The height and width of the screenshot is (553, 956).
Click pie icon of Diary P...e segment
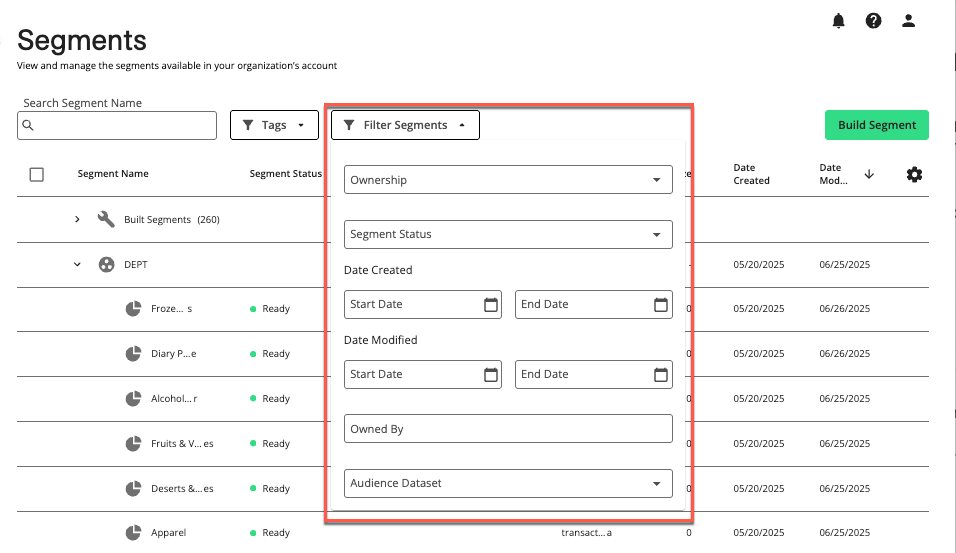click(x=134, y=354)
